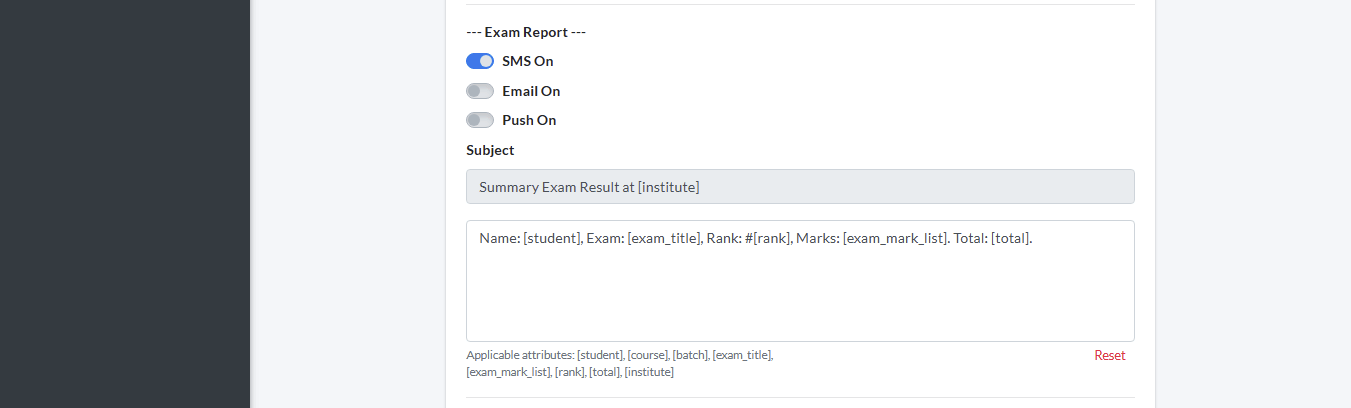Image resolution: width=1351 pixels, height=408 pixels.
Task: Place cursor at [student] in message body
Action: point(550,239)
